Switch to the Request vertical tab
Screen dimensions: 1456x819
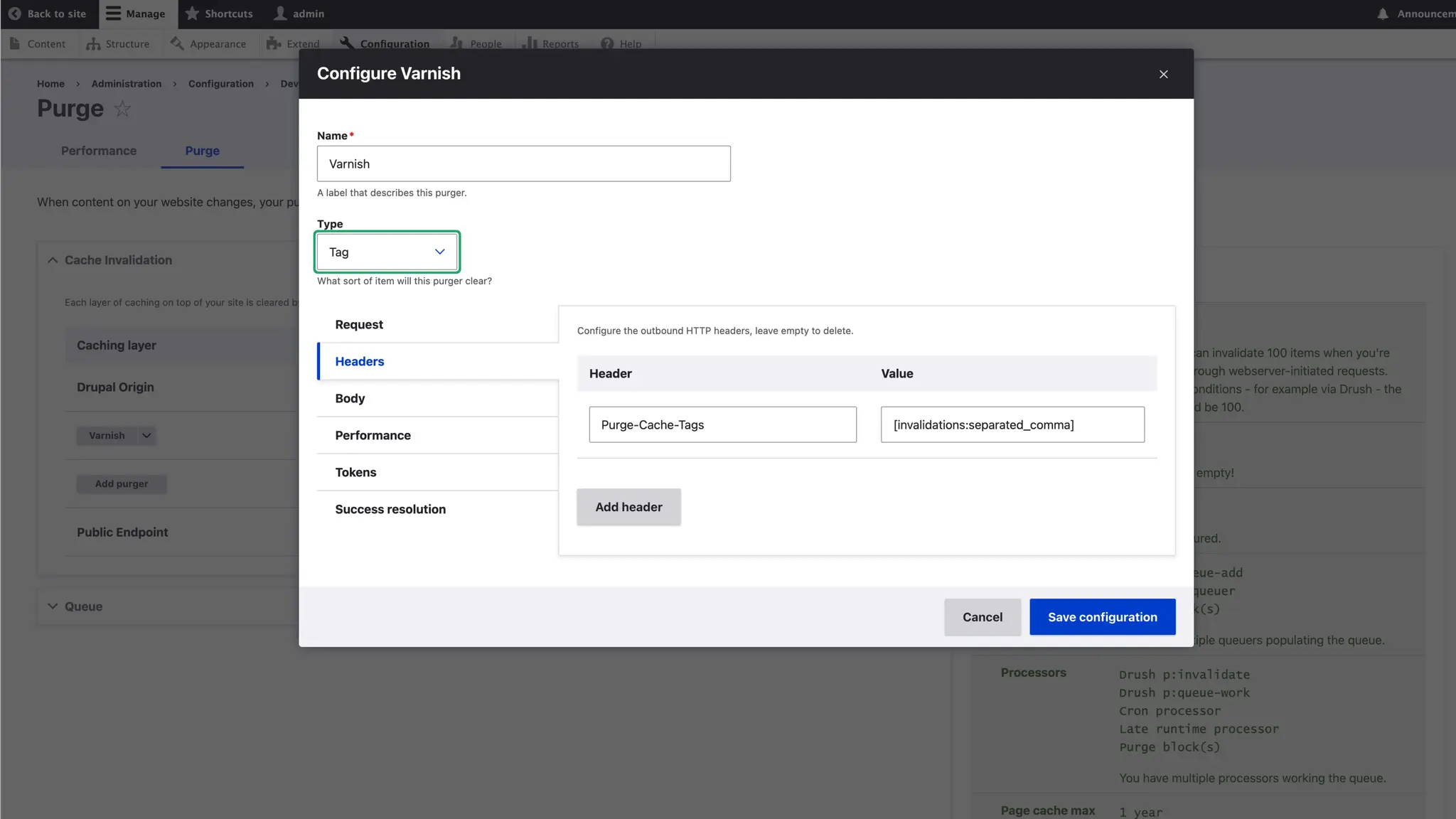(x=359, y=325)
